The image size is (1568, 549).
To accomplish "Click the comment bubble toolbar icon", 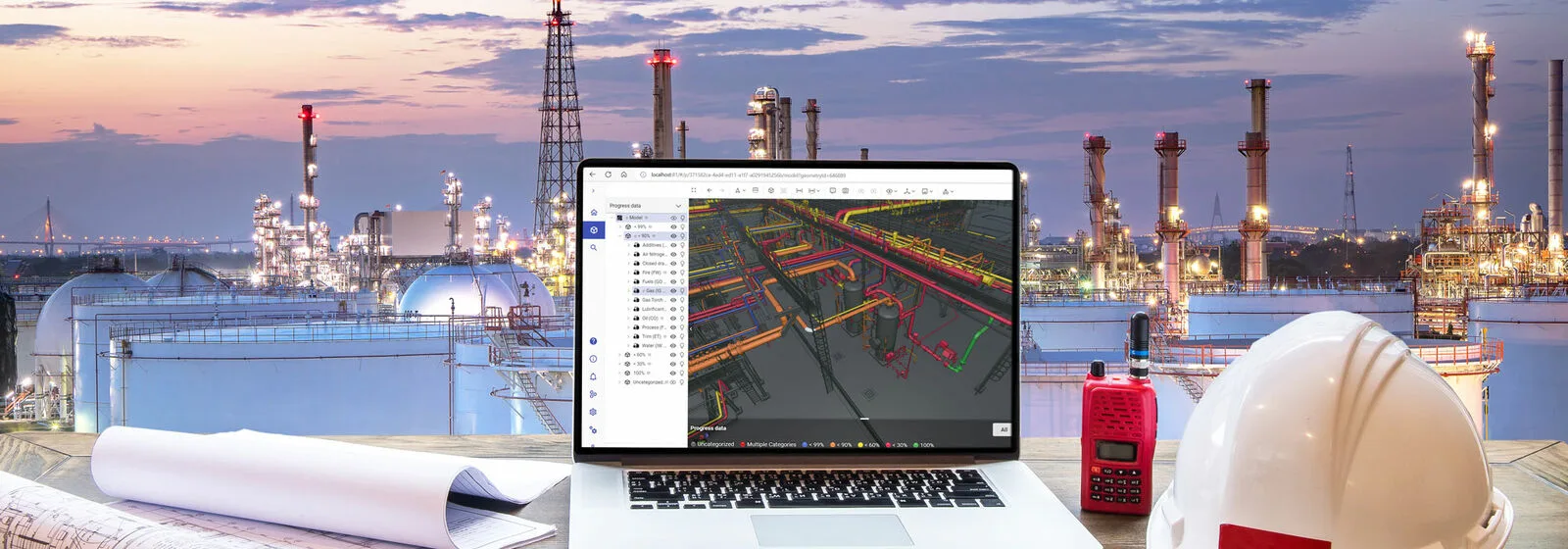I will [x=833, y=190].
